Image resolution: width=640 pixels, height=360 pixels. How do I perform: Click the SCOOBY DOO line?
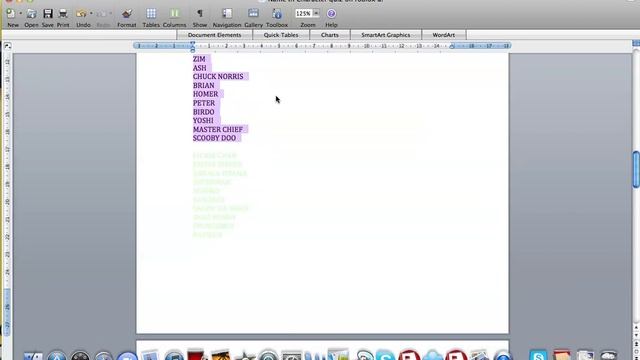point(214,138)
